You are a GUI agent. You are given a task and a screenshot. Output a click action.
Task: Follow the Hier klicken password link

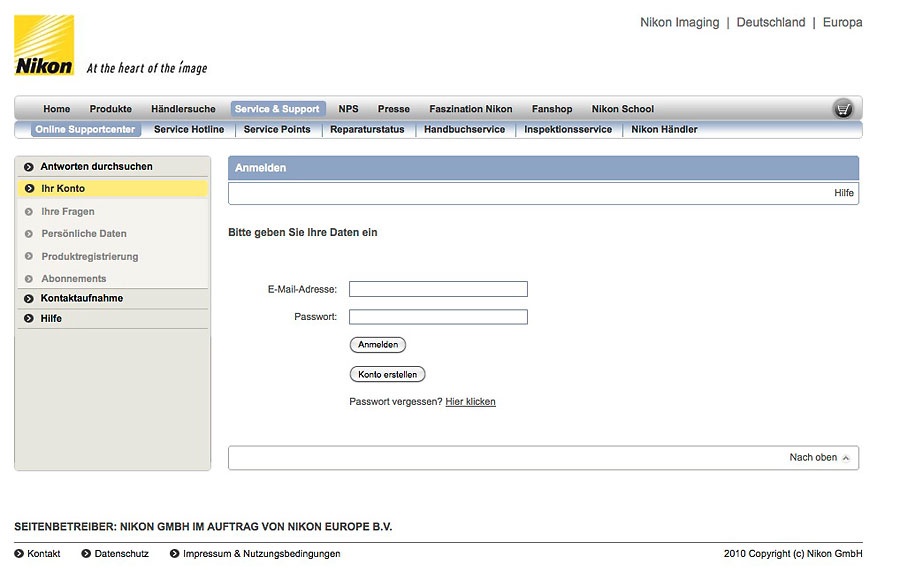point(470,402)
